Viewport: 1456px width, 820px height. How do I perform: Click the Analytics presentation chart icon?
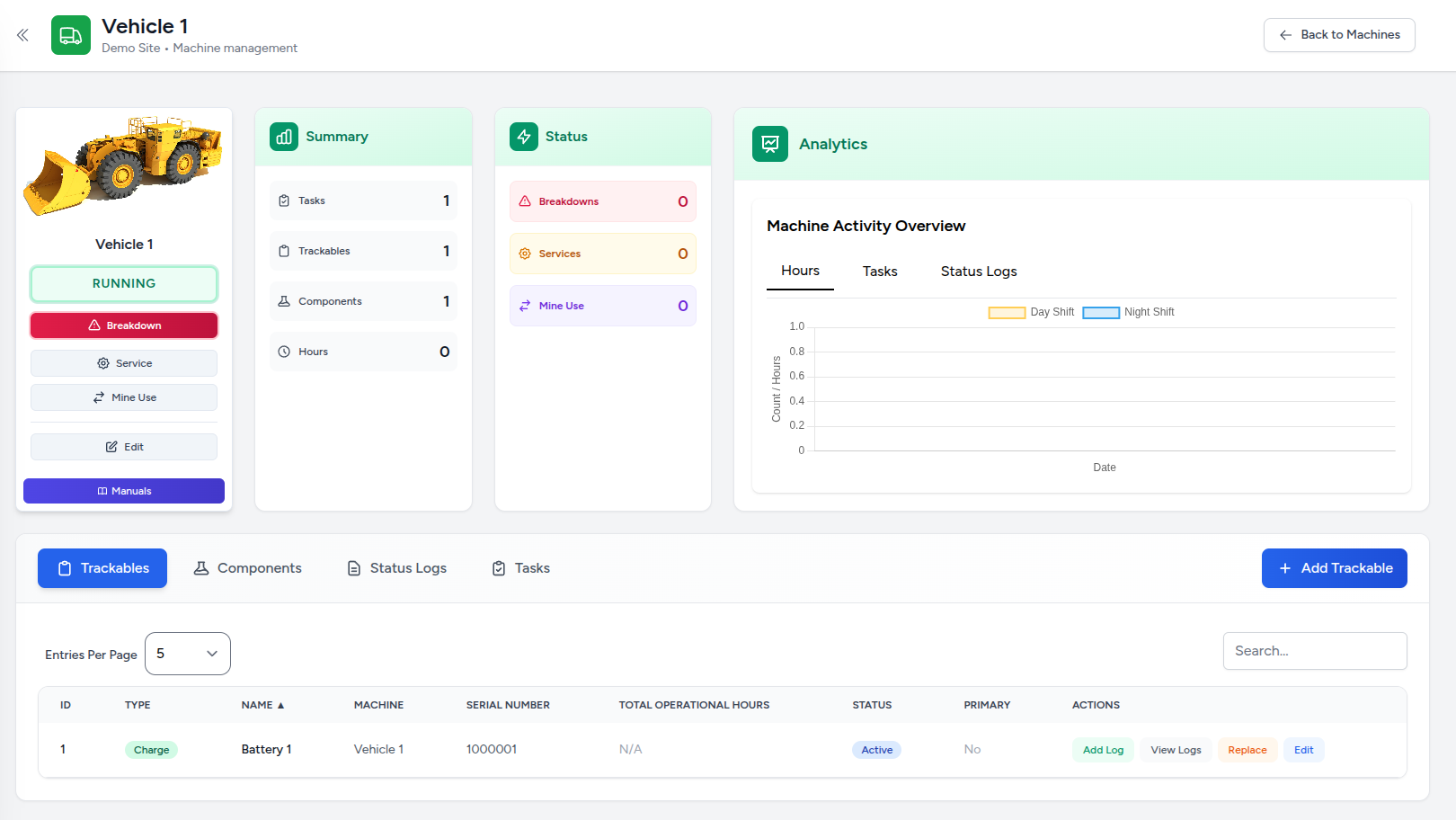click(x=770, y=144)
